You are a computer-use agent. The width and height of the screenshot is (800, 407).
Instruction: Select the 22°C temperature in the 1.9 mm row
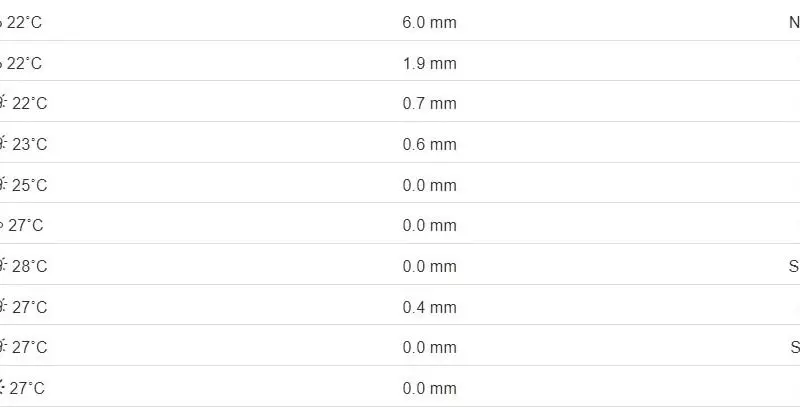[25, 63]
